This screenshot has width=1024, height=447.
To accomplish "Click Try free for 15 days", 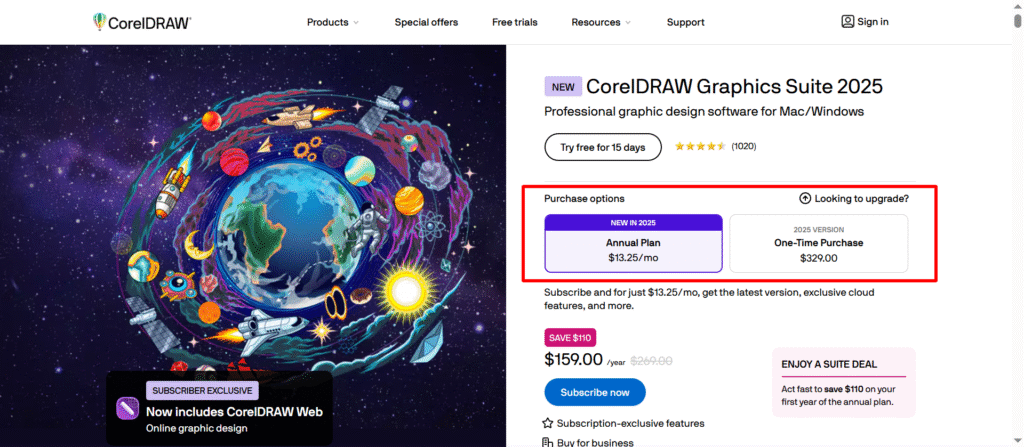I will (x=603, y=147).
